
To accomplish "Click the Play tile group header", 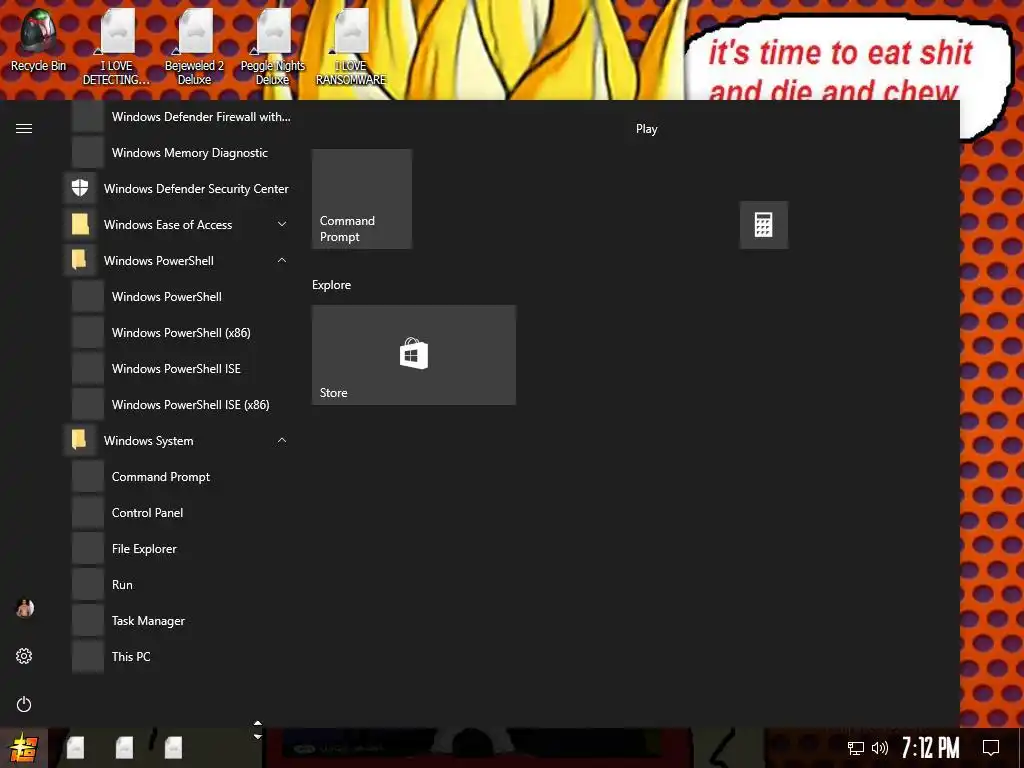I will pyautogui.click(x=647, y=129).
